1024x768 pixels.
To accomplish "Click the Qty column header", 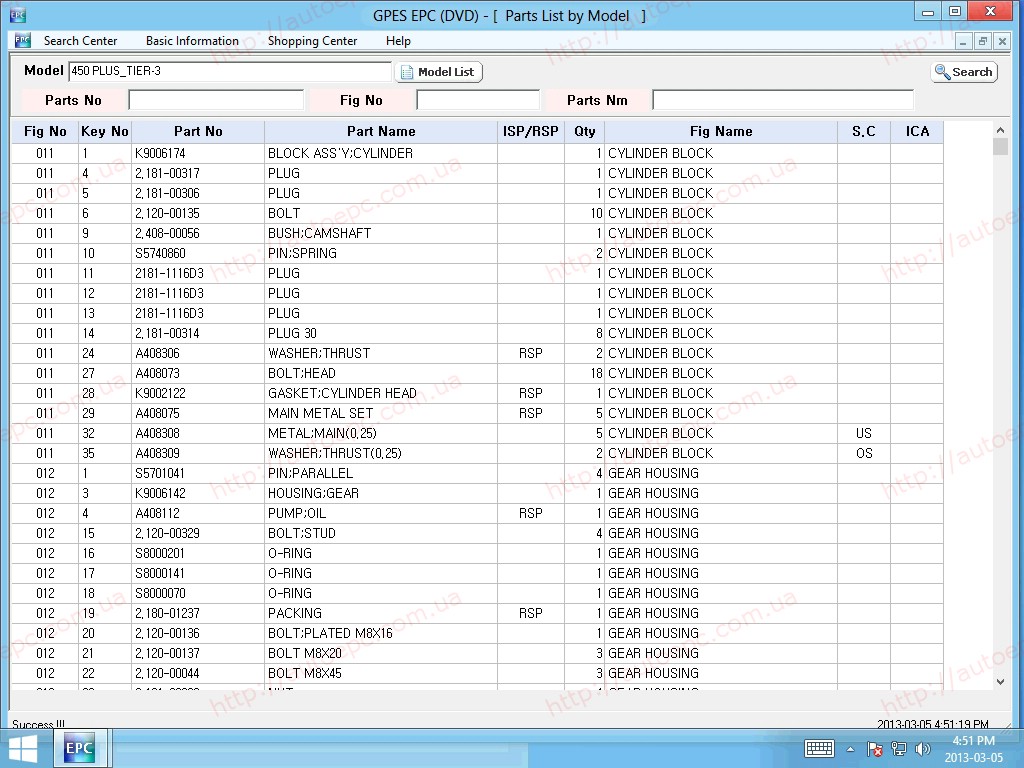I will tap(584, 131).
